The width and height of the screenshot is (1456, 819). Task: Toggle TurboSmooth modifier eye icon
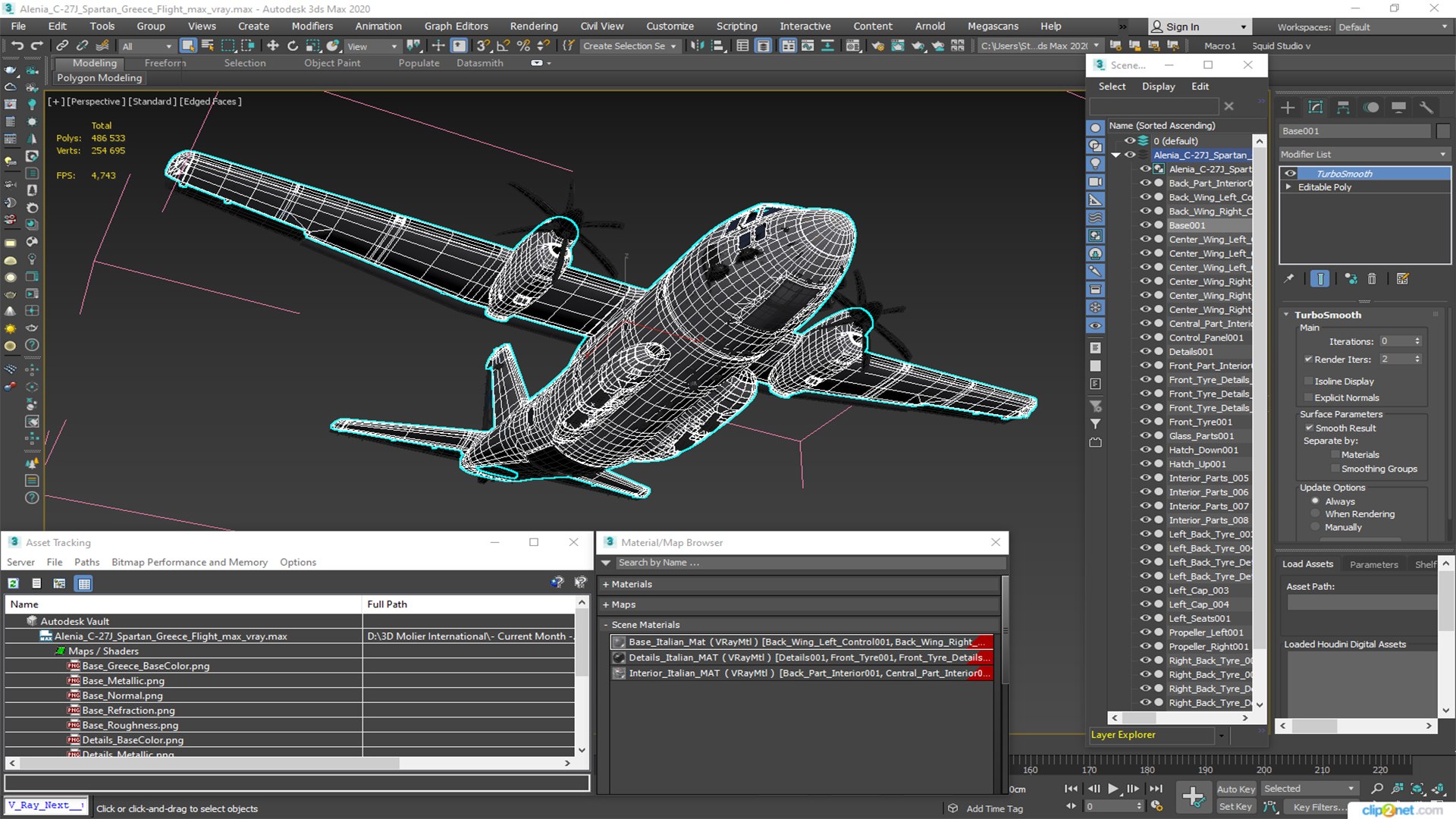1290,174
